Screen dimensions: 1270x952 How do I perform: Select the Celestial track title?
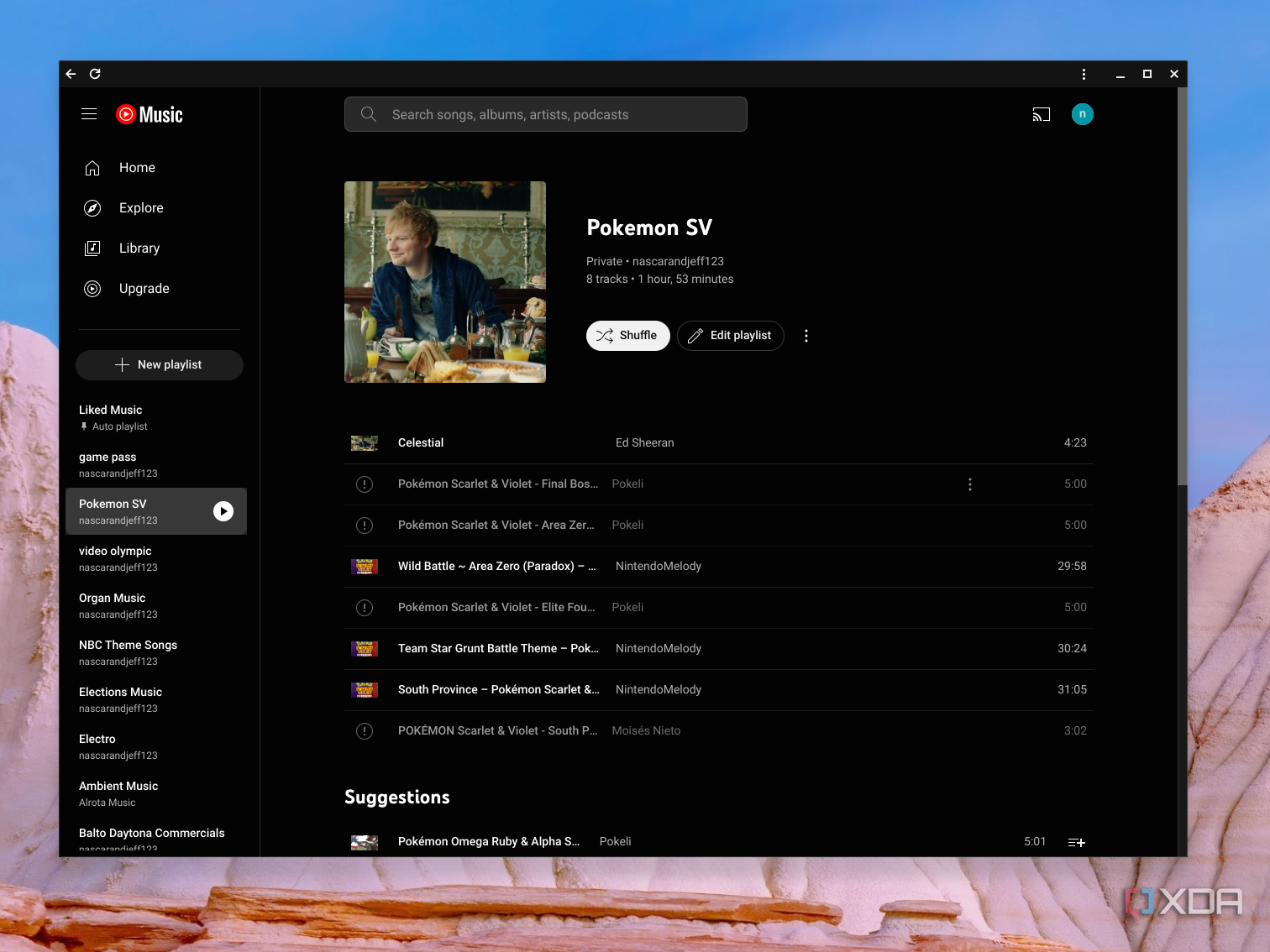[x=421, y=442]
